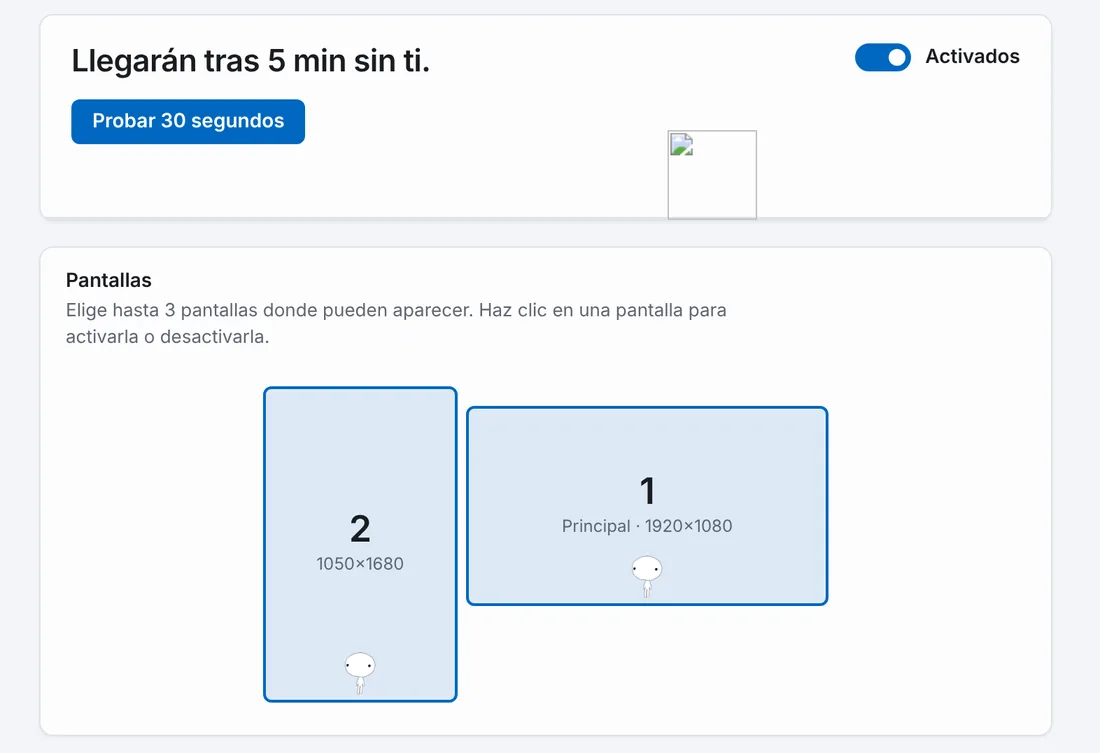Click the 'Elige hasta 3 pantallas' description line
Viewport: 1100px width, 753px height.
(396, 310)
